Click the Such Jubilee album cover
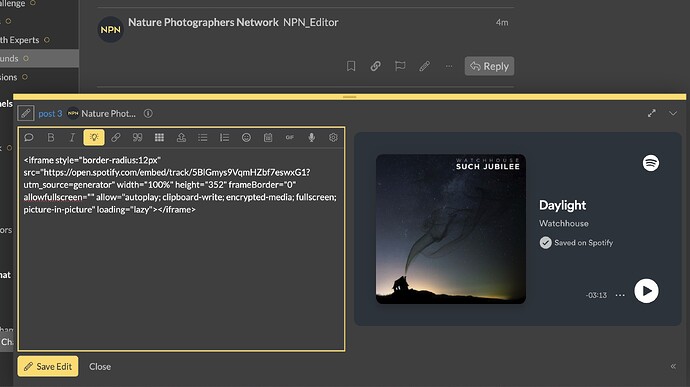The height and width of the screenshot is (387, 690). (451, 229)
